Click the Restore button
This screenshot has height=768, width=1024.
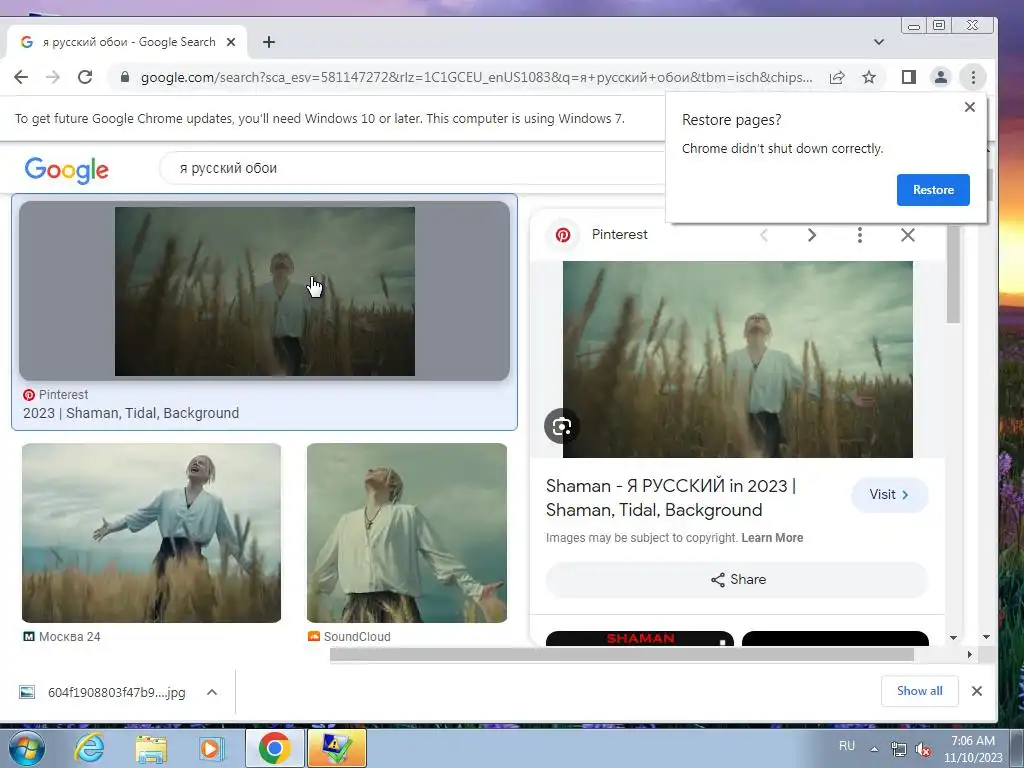click(x=933, y=190)
